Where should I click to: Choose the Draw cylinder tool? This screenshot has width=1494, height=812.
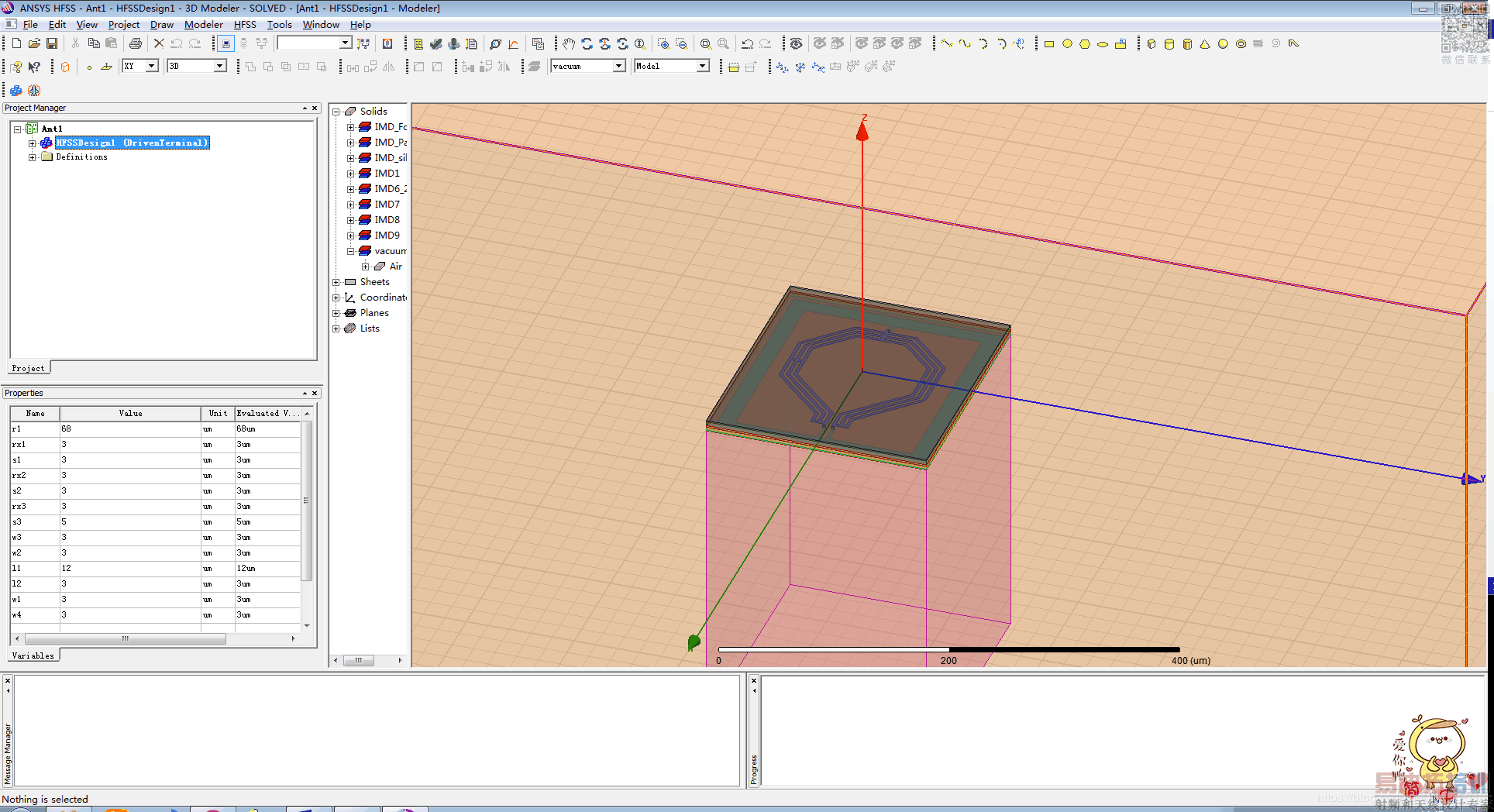click(x=1169, y=44)
